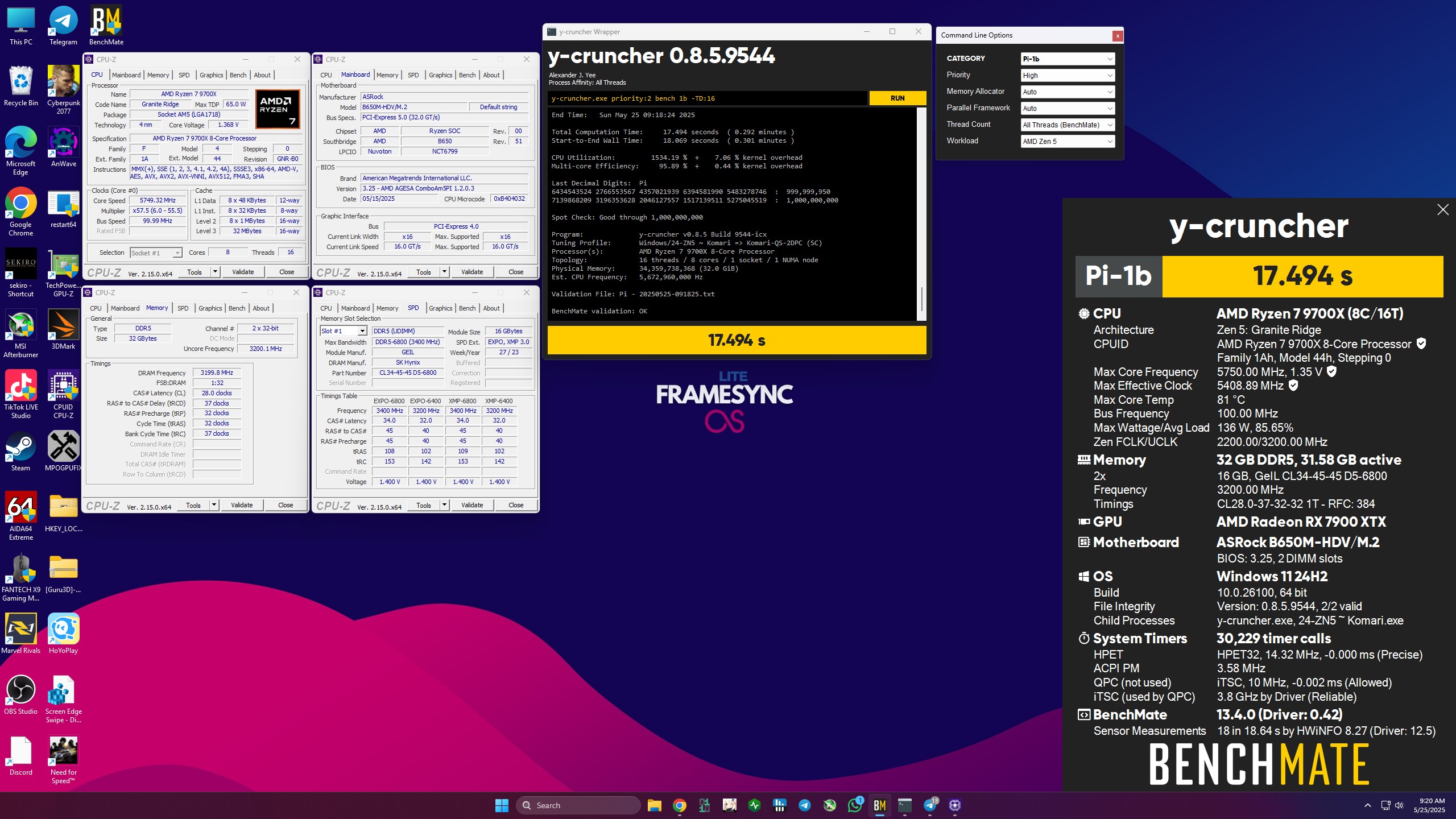Click Close in the Mainboard CPU-Z window
Screen dimensions: 1456x819
click(x=516, y=272)
